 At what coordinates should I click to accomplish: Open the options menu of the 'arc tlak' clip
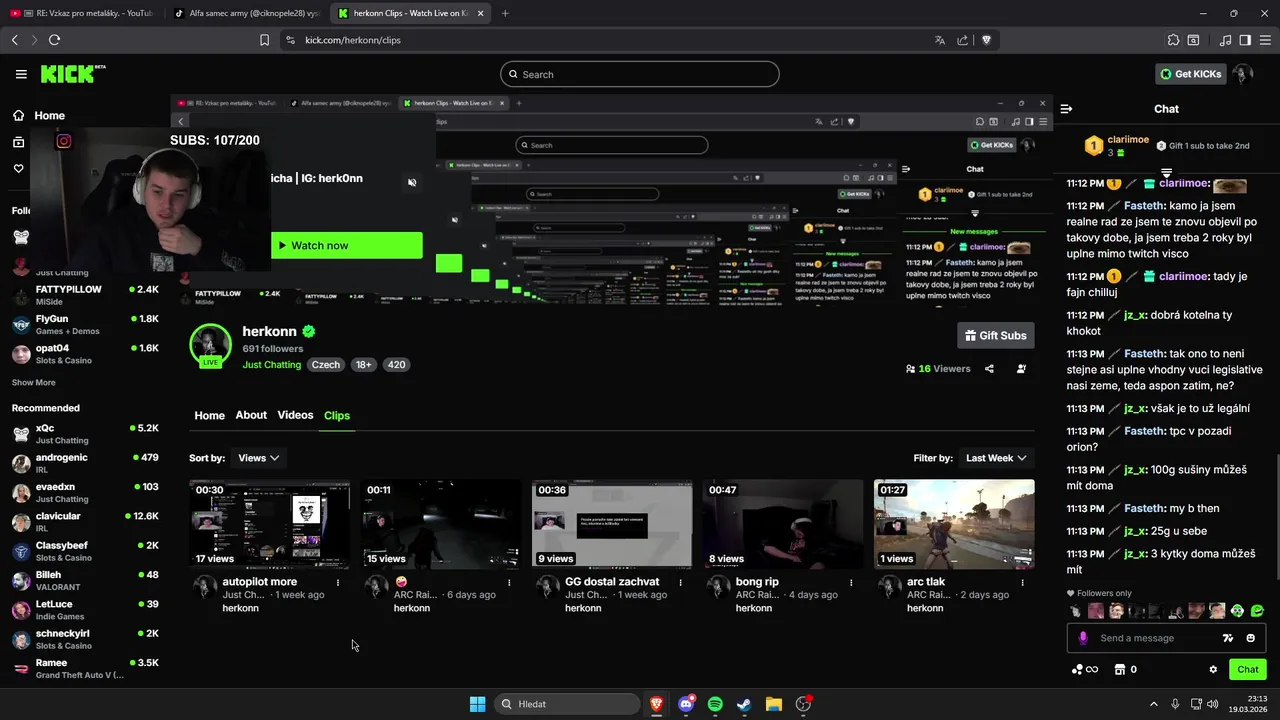click(1022, 582)
